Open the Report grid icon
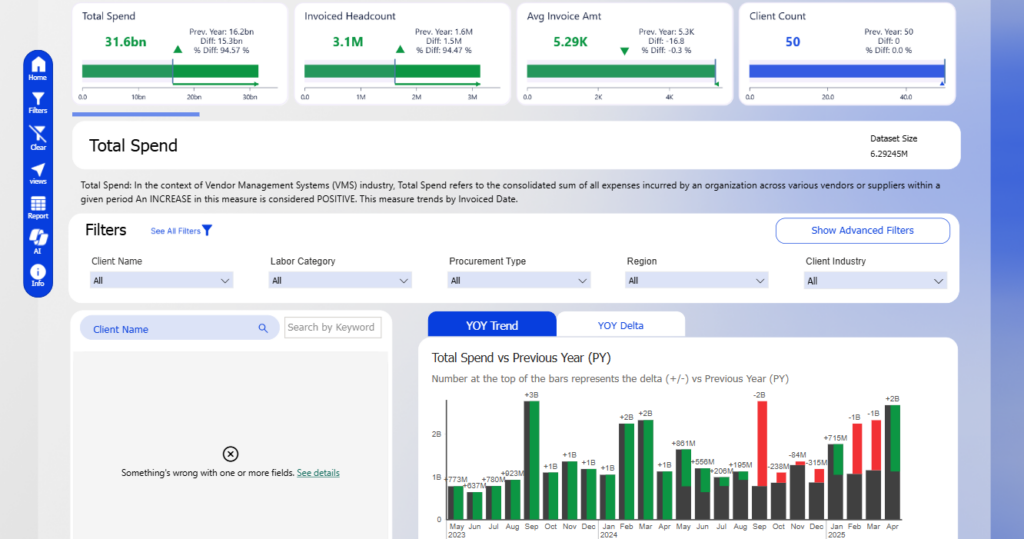The image size is (1024, 539). (38, 206)
